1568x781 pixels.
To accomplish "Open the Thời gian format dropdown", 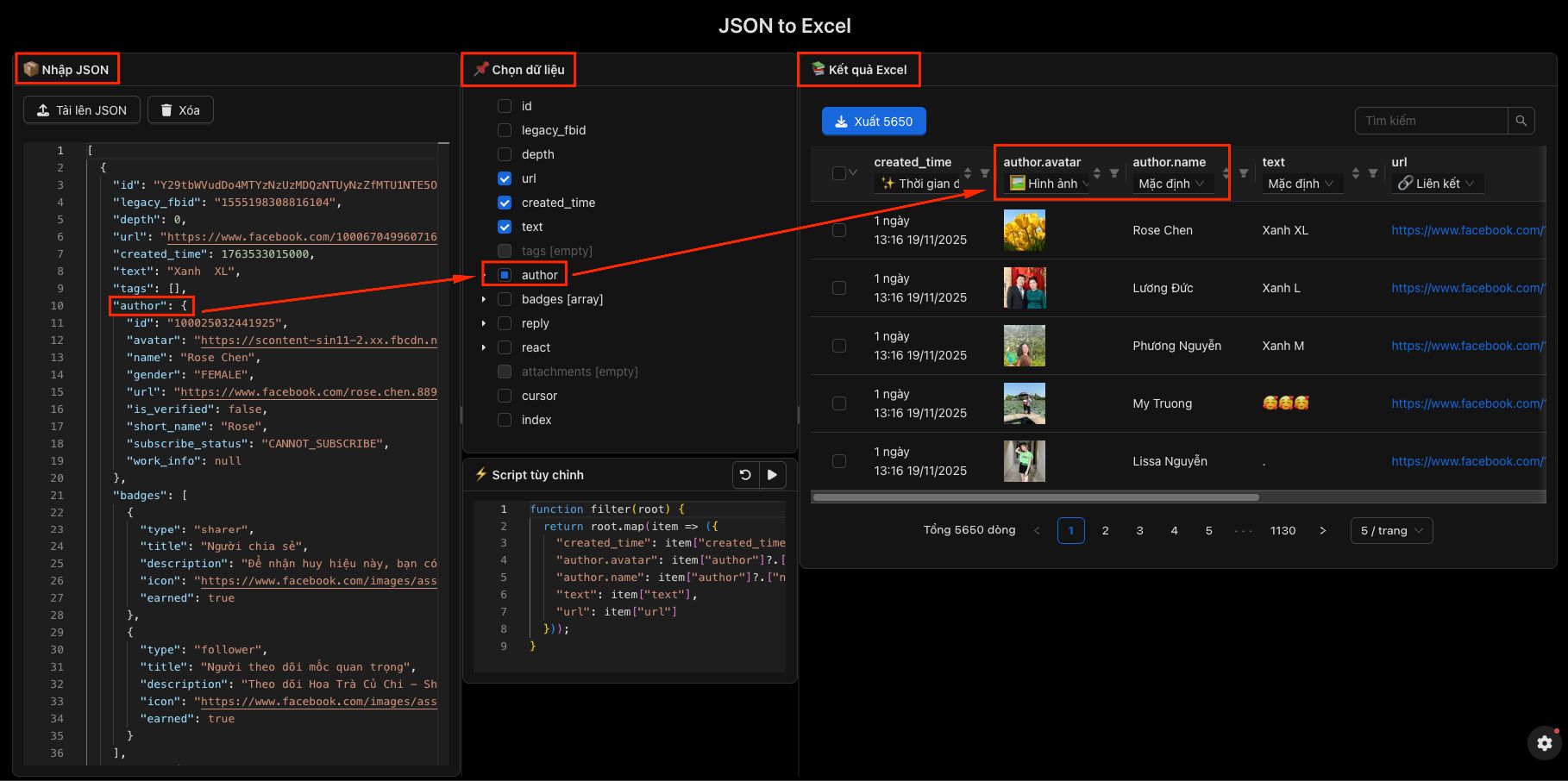I will point(917,184).
